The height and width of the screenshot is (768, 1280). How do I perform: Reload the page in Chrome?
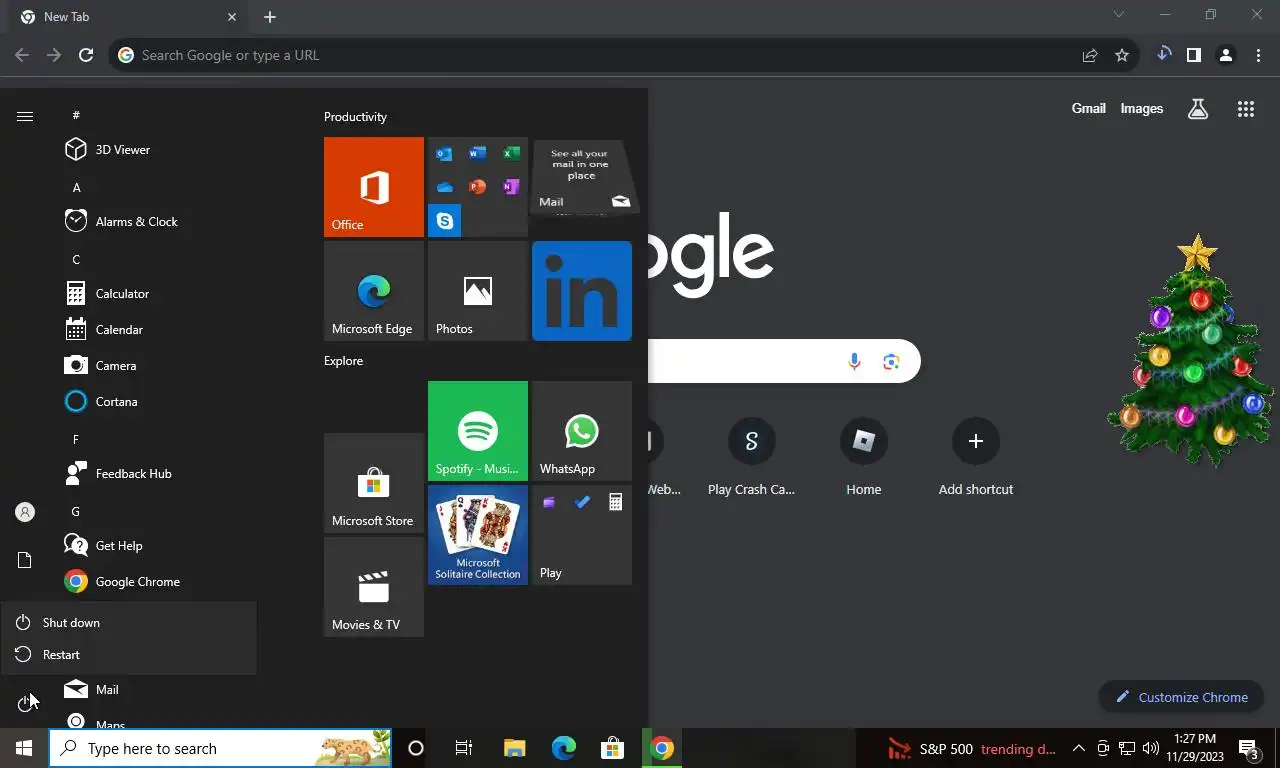(x=86, y=55)
